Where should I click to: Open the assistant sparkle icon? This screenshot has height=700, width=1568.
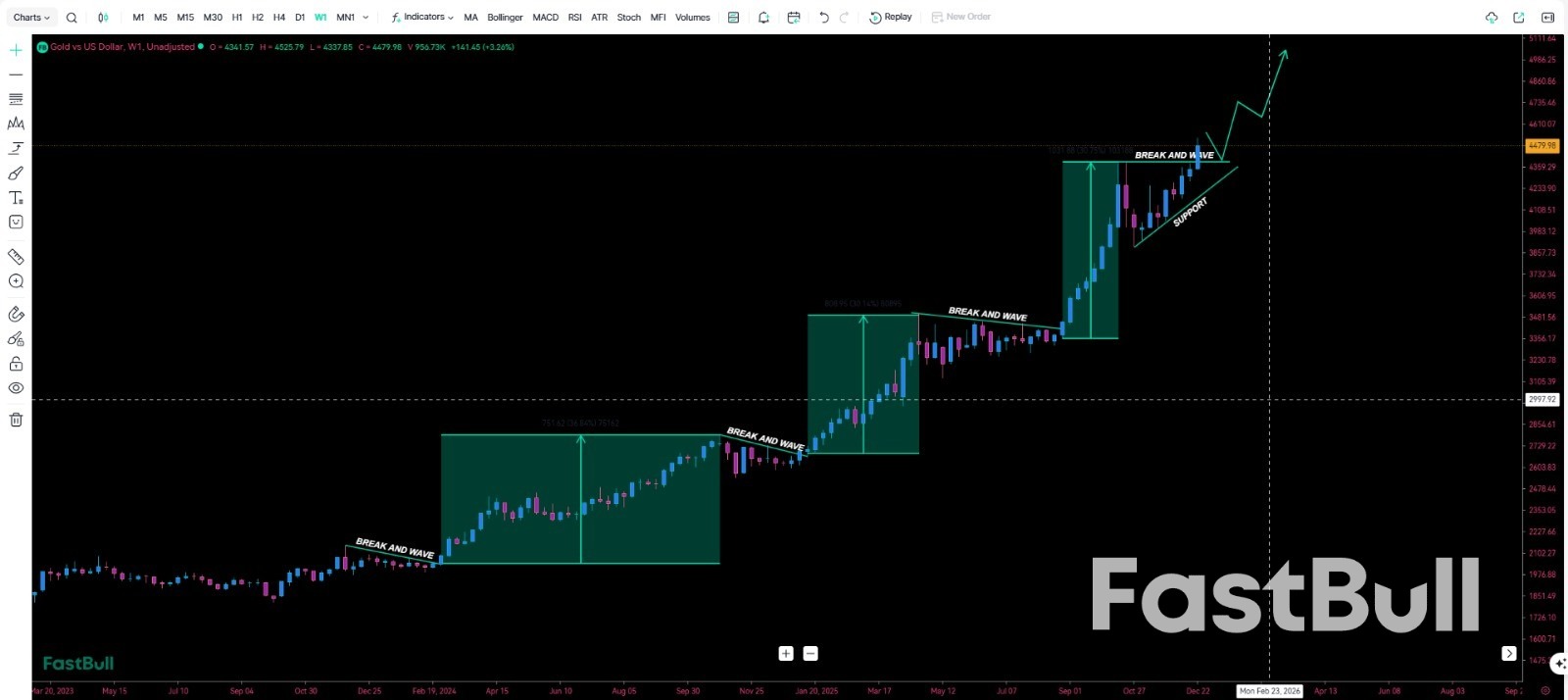point(1560,664)
